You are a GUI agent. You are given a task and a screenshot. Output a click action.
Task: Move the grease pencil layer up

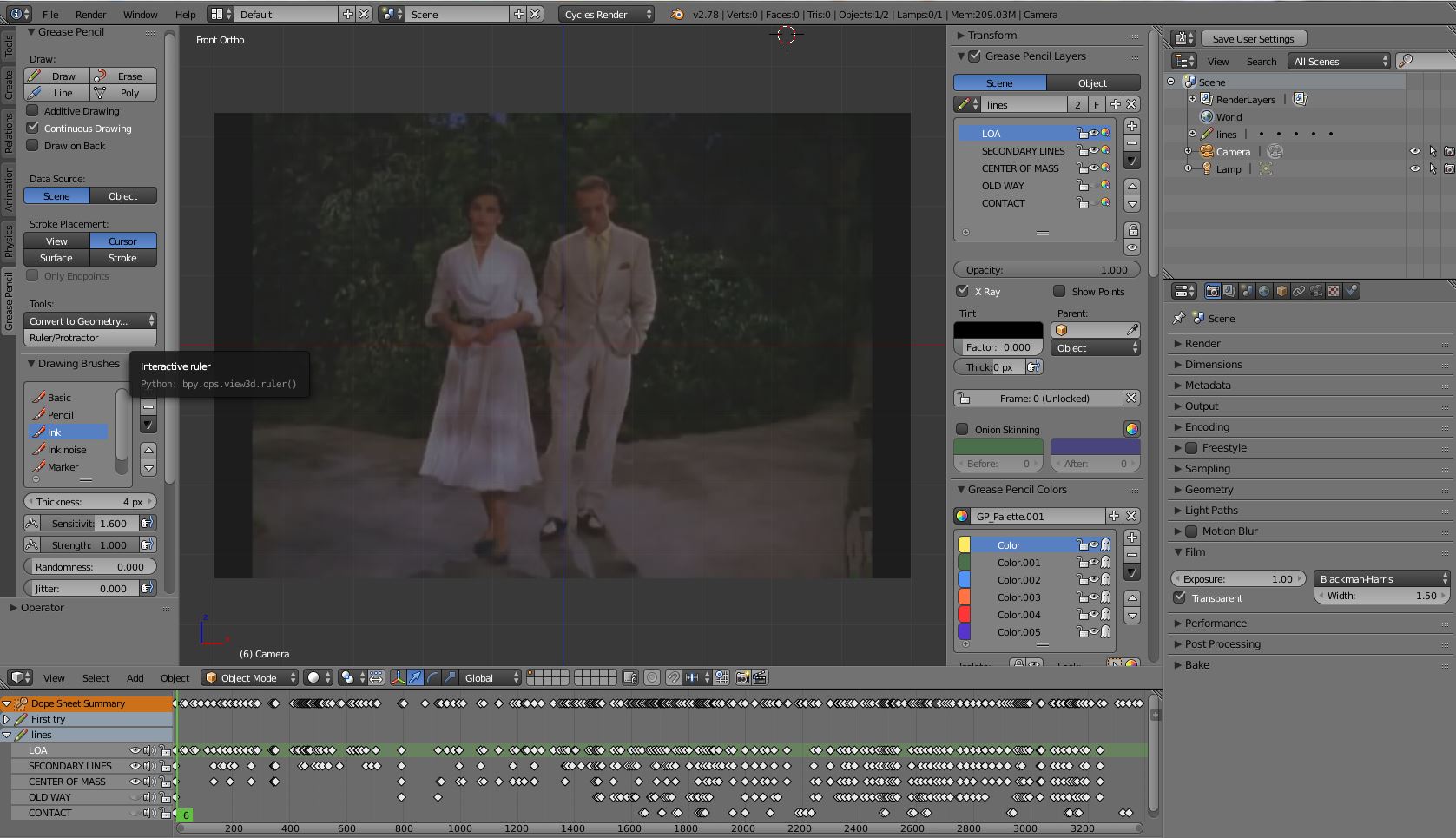click(x=1132, y=187)
